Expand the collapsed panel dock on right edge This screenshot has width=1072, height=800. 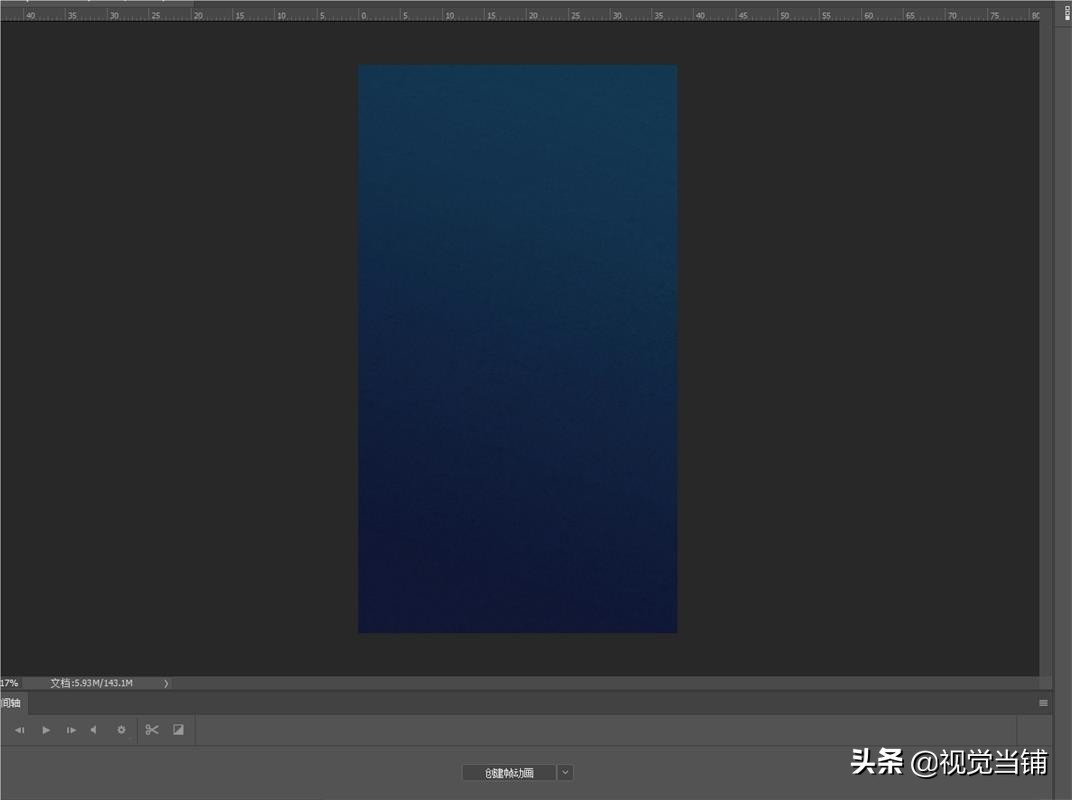pos(1066,10)
